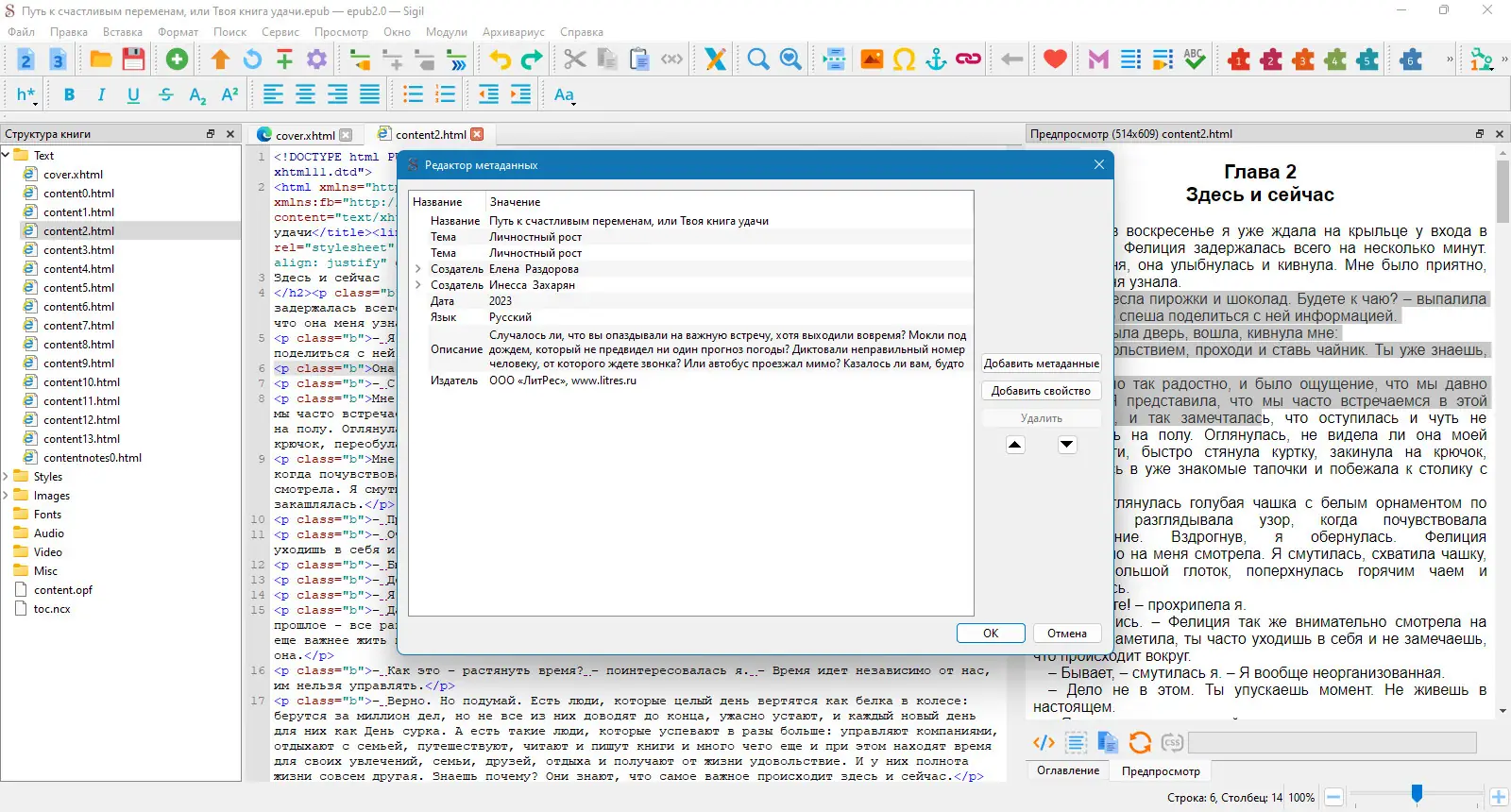This screenshot has height=812, width=1511.
Task: Open the Модули menu
Action: pos(447,32)
